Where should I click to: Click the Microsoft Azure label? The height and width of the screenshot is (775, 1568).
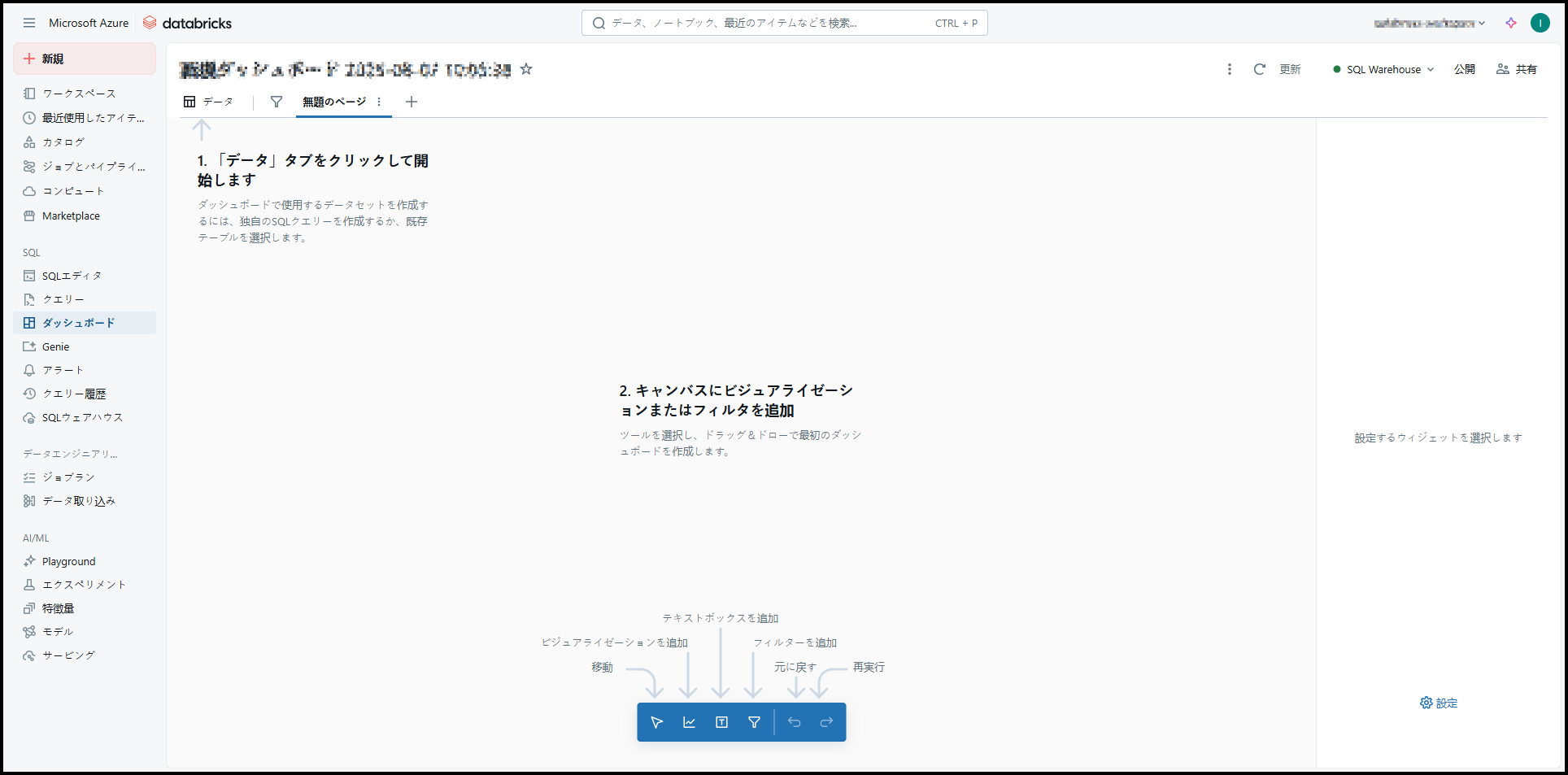click(89, 23)
